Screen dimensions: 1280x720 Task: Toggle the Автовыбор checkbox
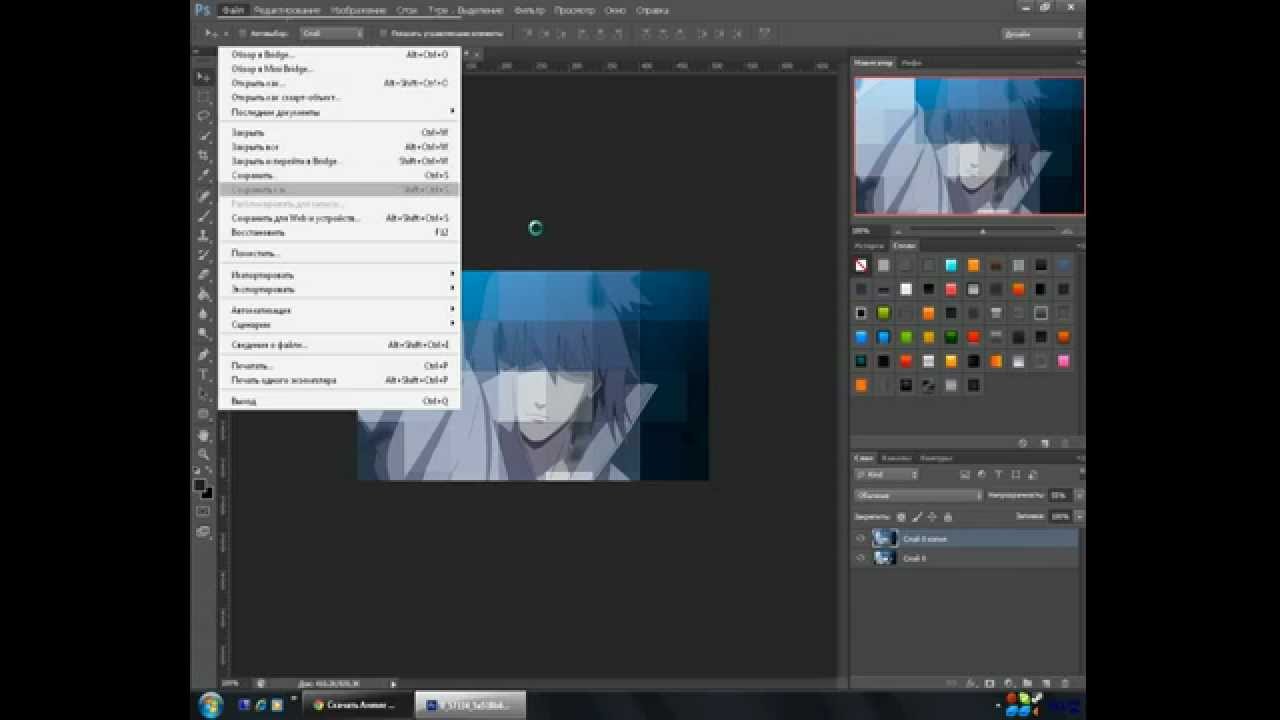243,33
